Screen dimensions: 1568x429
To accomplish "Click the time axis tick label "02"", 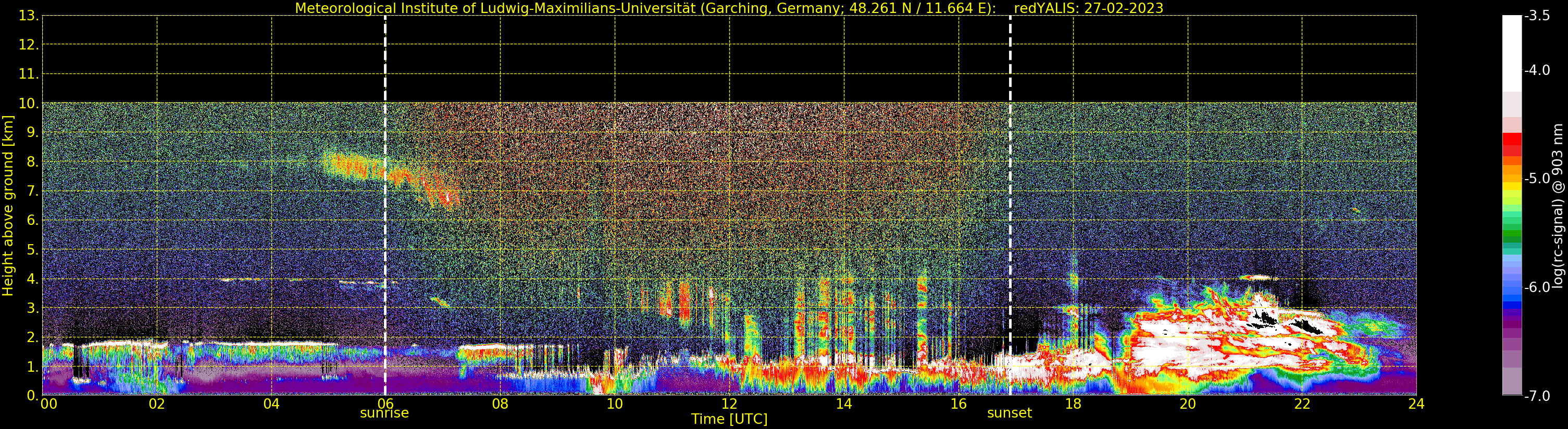I will point(157,403).
